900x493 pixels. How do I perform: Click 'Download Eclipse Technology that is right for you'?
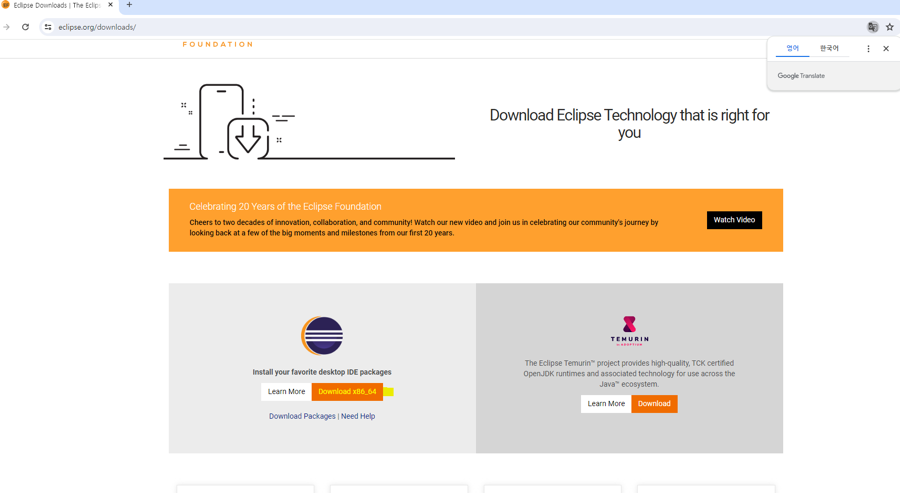coord(629,124)
